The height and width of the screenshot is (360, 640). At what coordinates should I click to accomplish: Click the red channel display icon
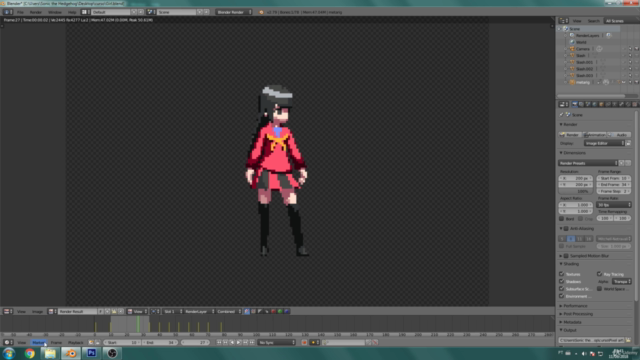[273, 311]
